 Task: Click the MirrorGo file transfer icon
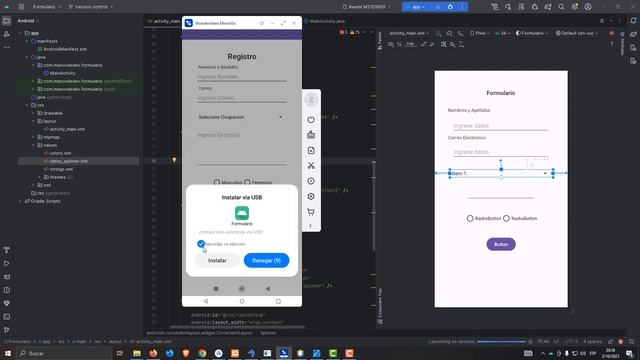[311, 150]
